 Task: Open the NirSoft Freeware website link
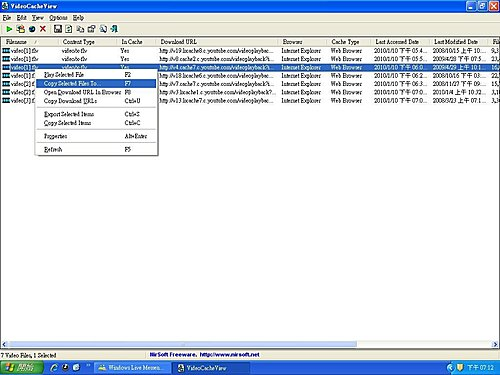pos(204,355)
